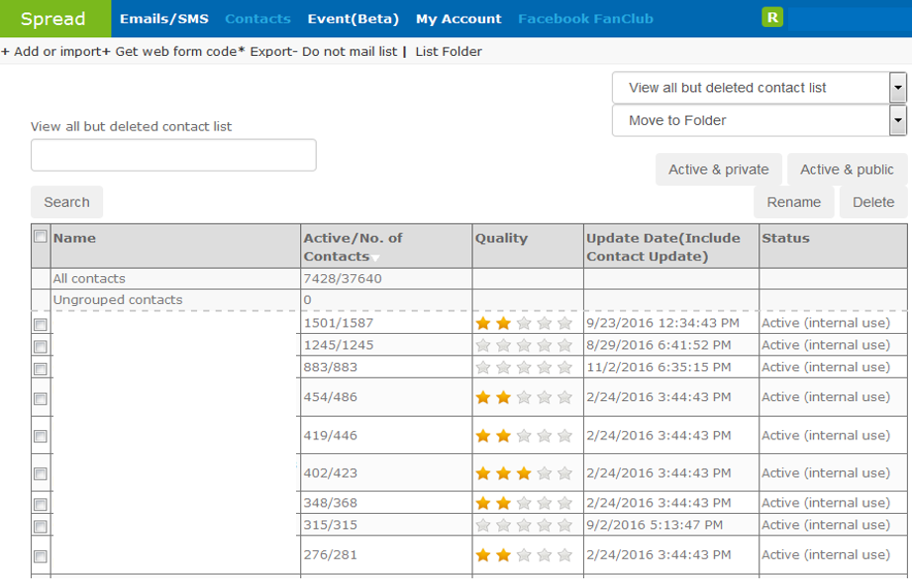Click the quality stars in the 1501/1587 row

coord(523,323)
